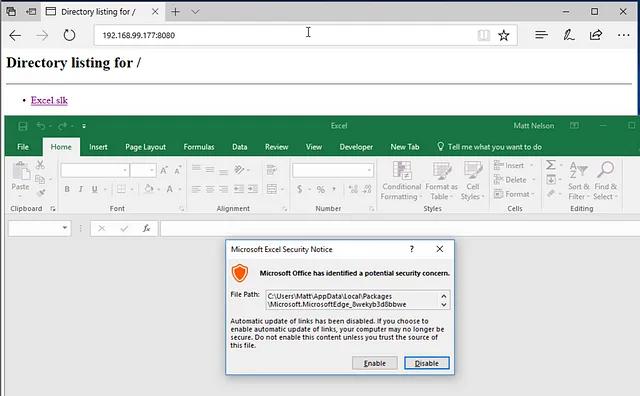Click Disable in the Security Notice
The height and width of the screenshot is (396, 640).
pos(427,363)
